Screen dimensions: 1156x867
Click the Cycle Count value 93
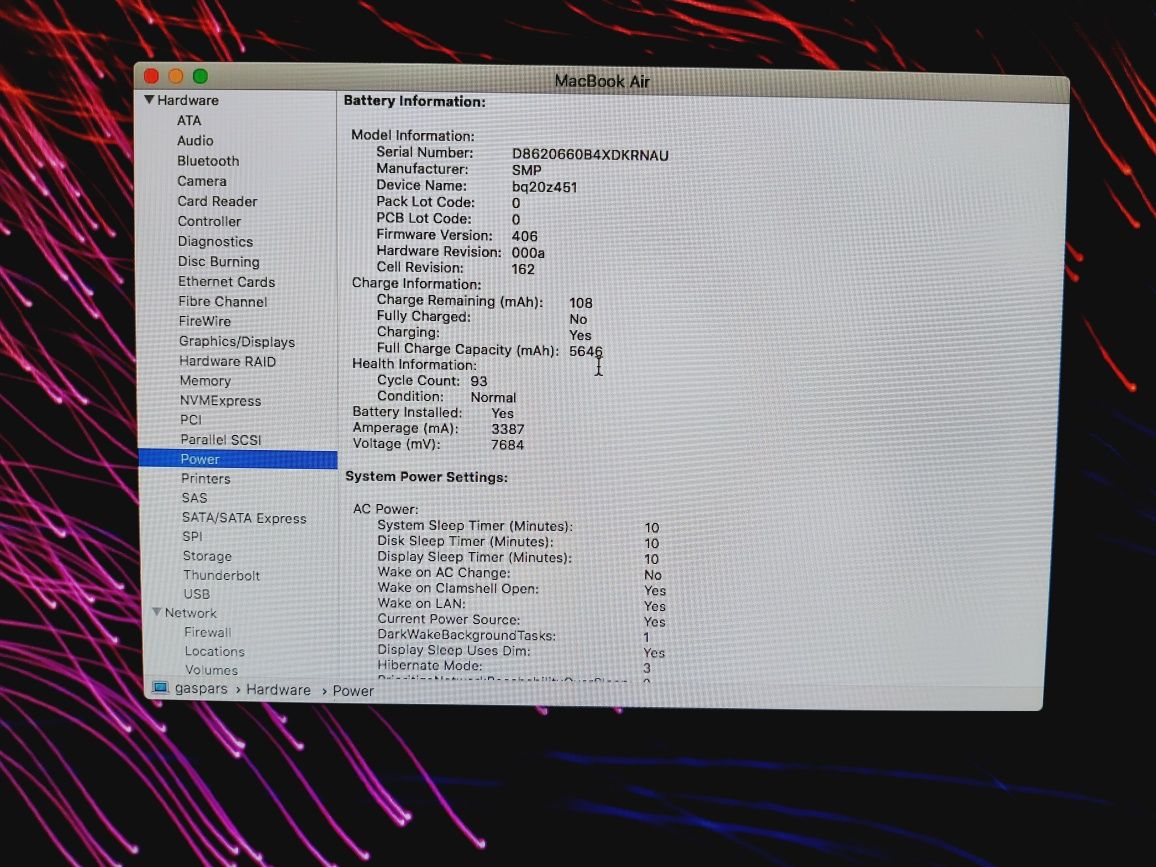[479, 380]
